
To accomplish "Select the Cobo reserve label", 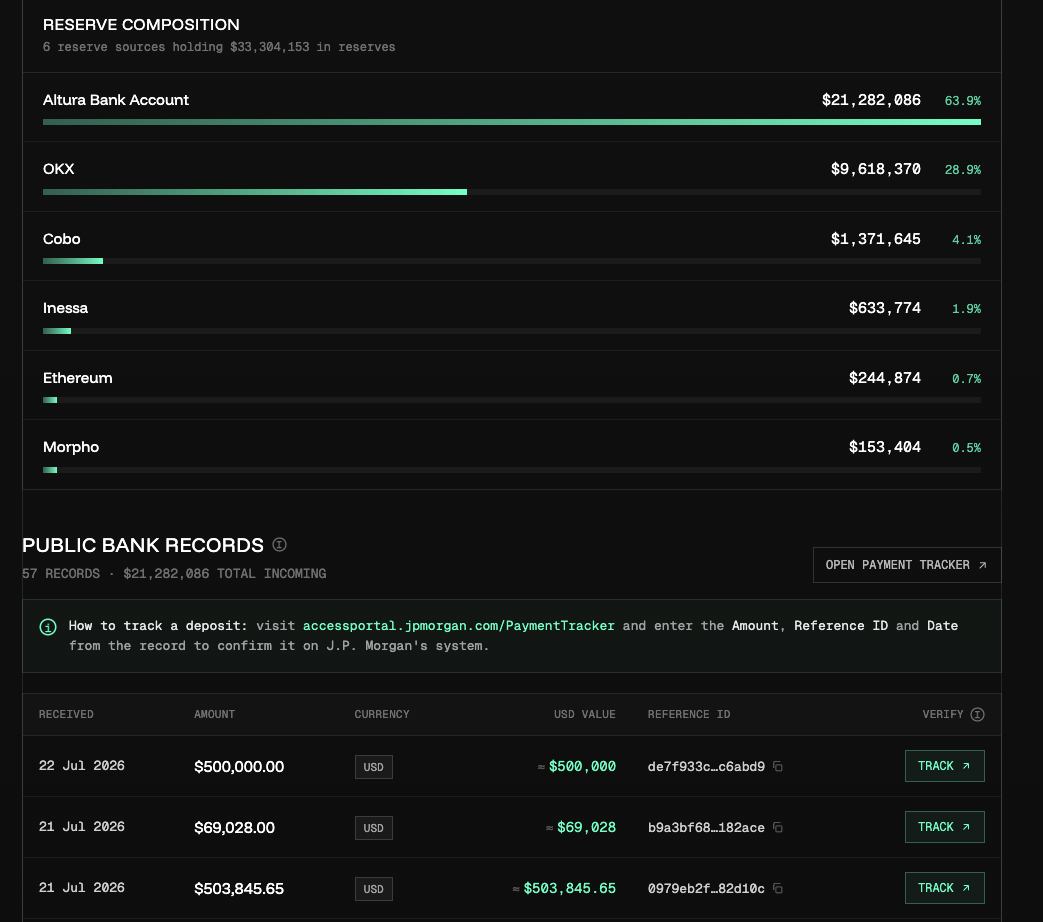I will coord(61,239).
